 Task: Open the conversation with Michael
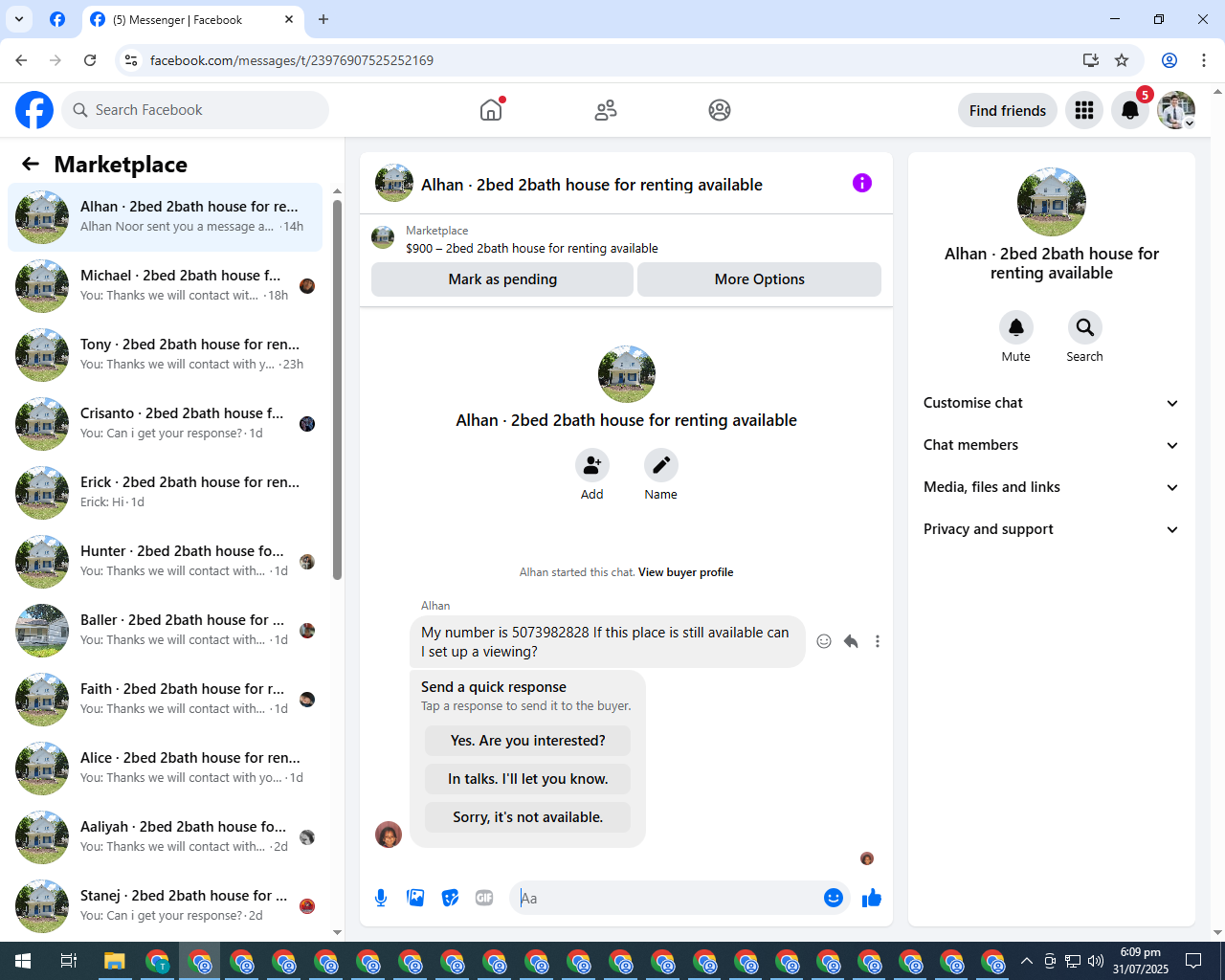point(166,285)
